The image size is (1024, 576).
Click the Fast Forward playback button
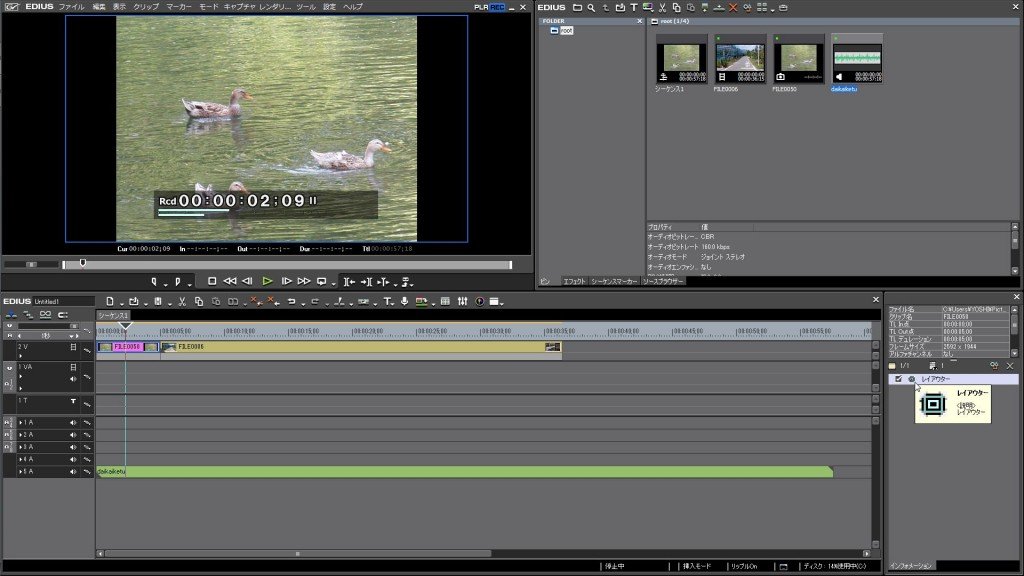pyautogui.click(x=304, y=281)
